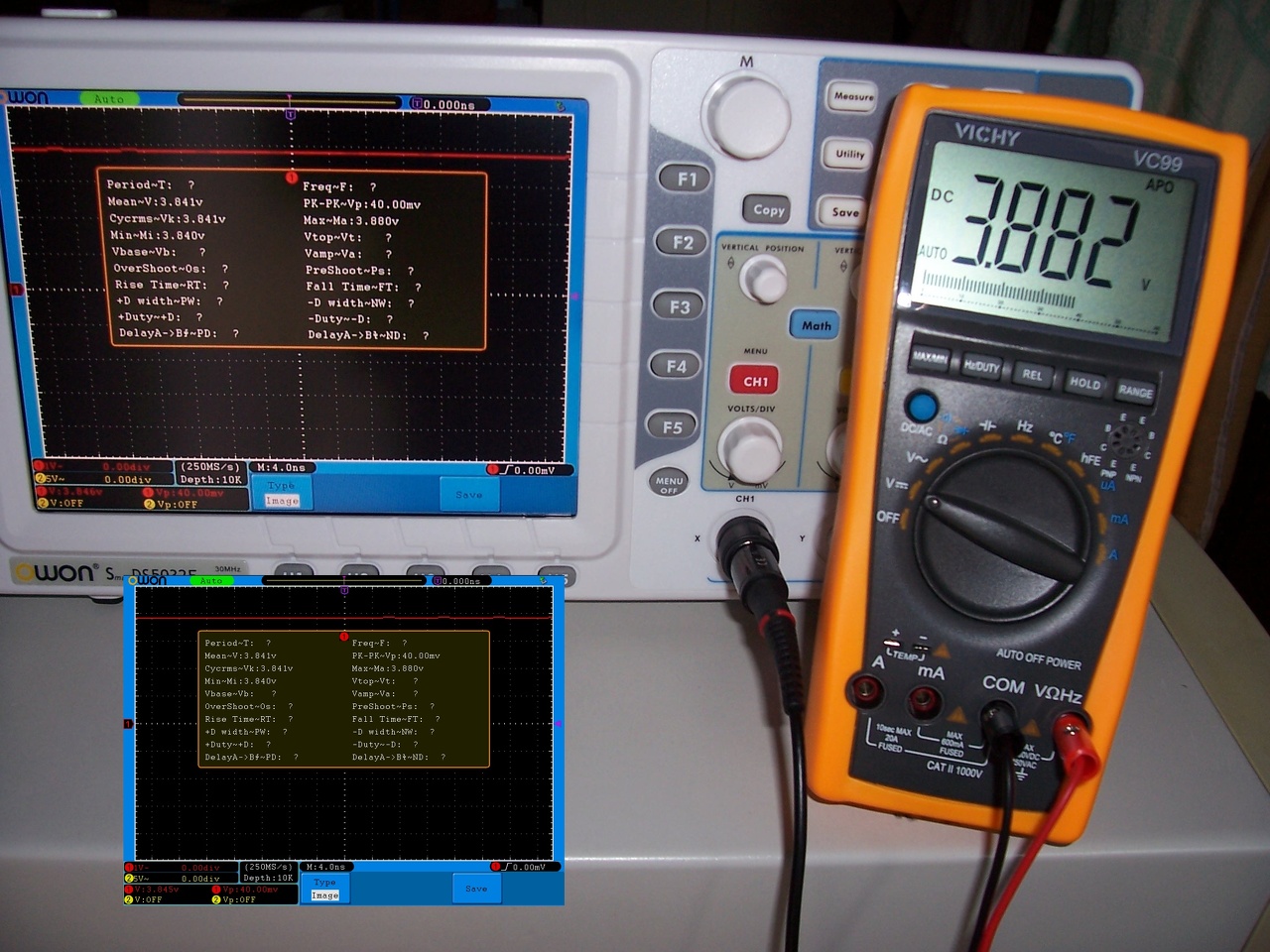
Task: Click the 0.000ns readout on the physical scope screen
Action: pos(449,104)
